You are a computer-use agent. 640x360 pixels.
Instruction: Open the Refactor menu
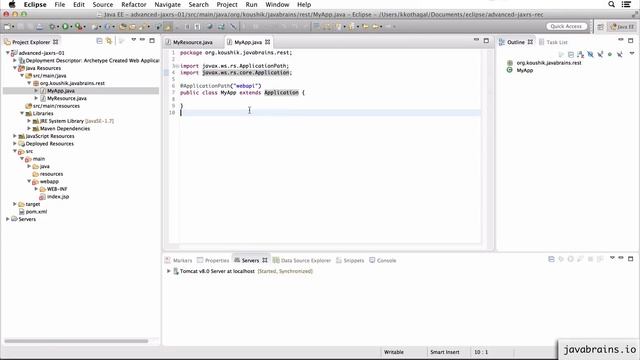[x=134, y=4]
